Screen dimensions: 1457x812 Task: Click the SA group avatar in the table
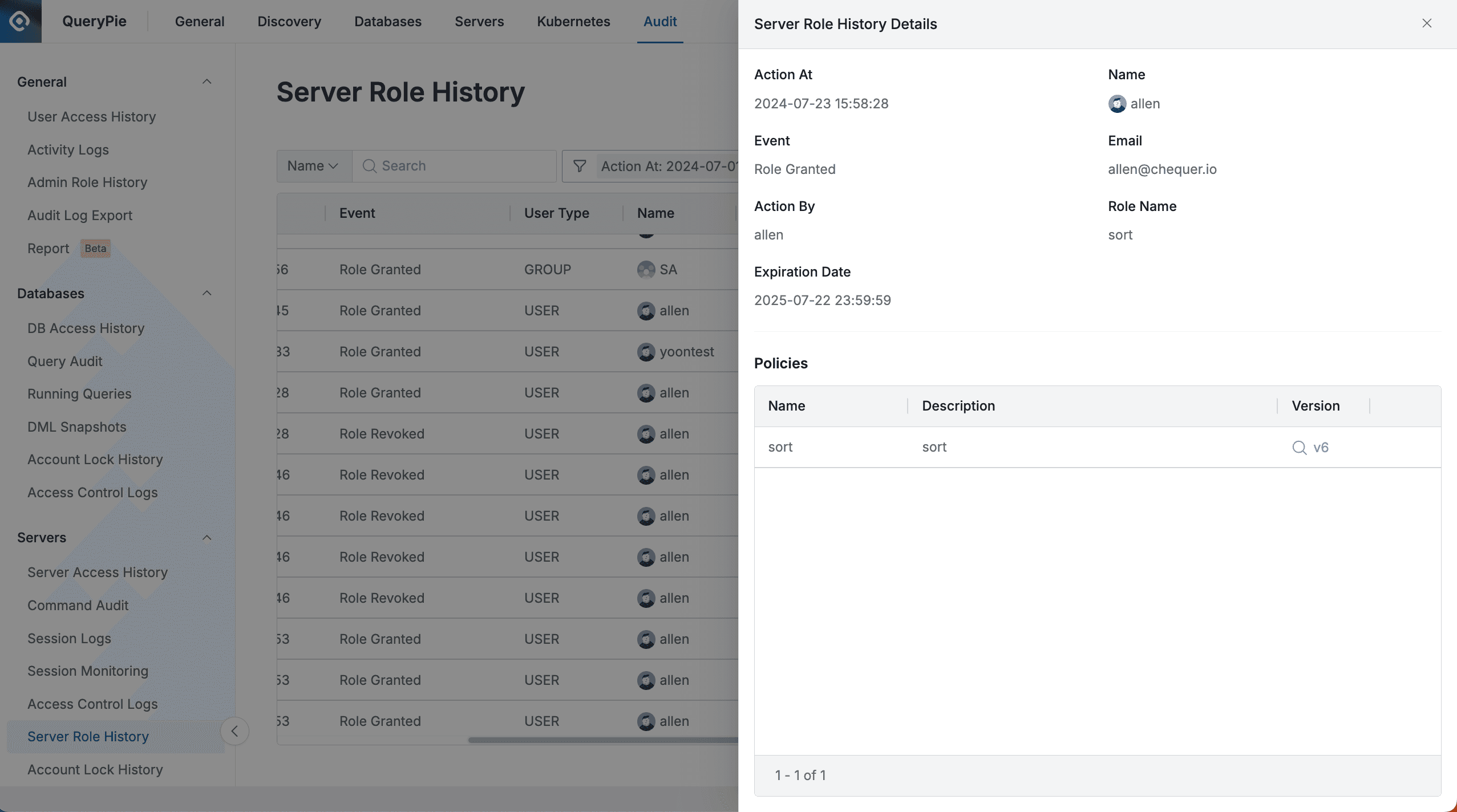pos(645,269)
